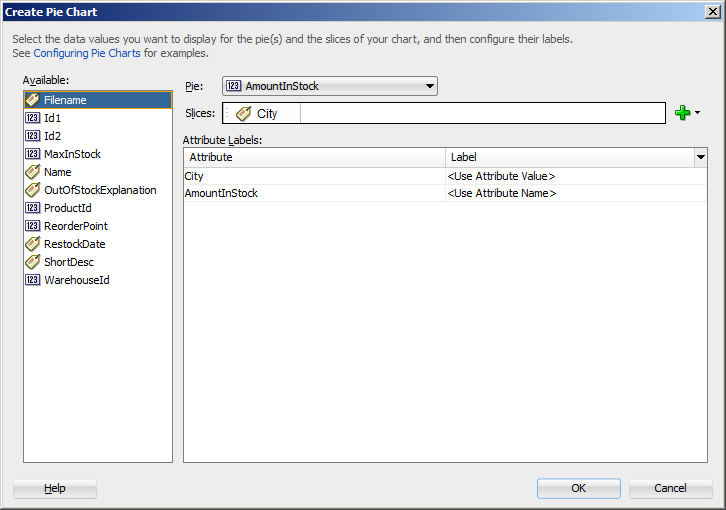Select ShortDesc in Available list

pos(98,262)
